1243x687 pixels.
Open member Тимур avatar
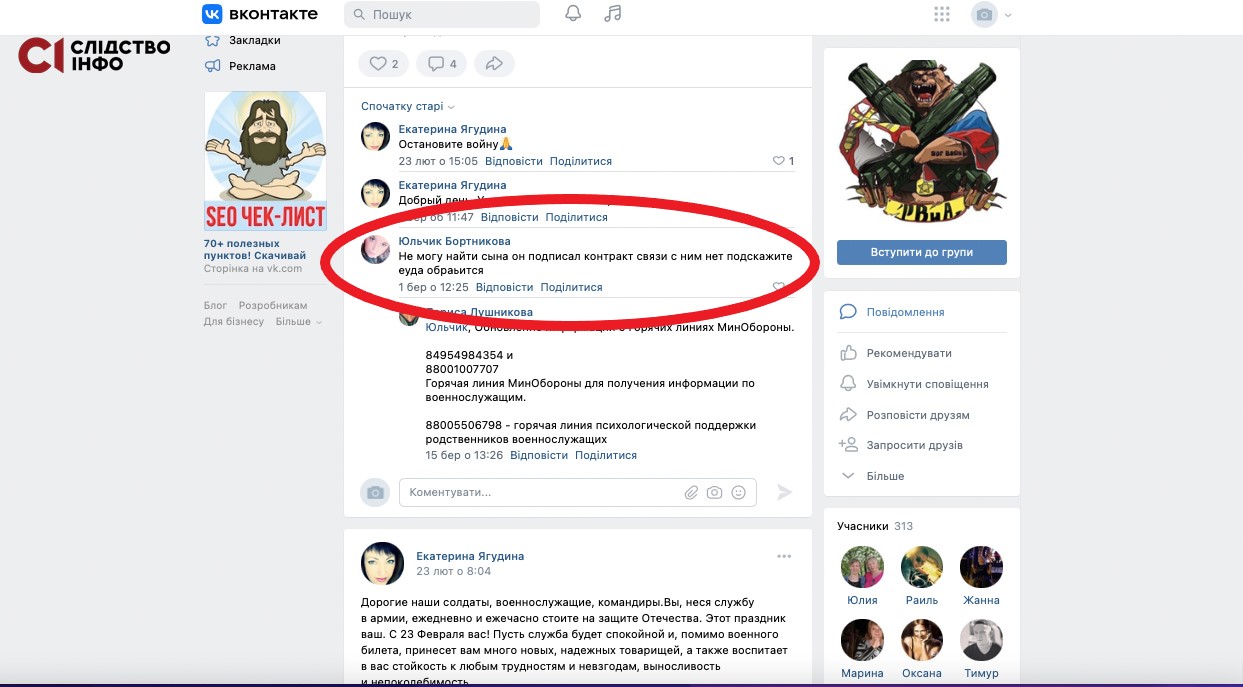(x=982, y=640)
